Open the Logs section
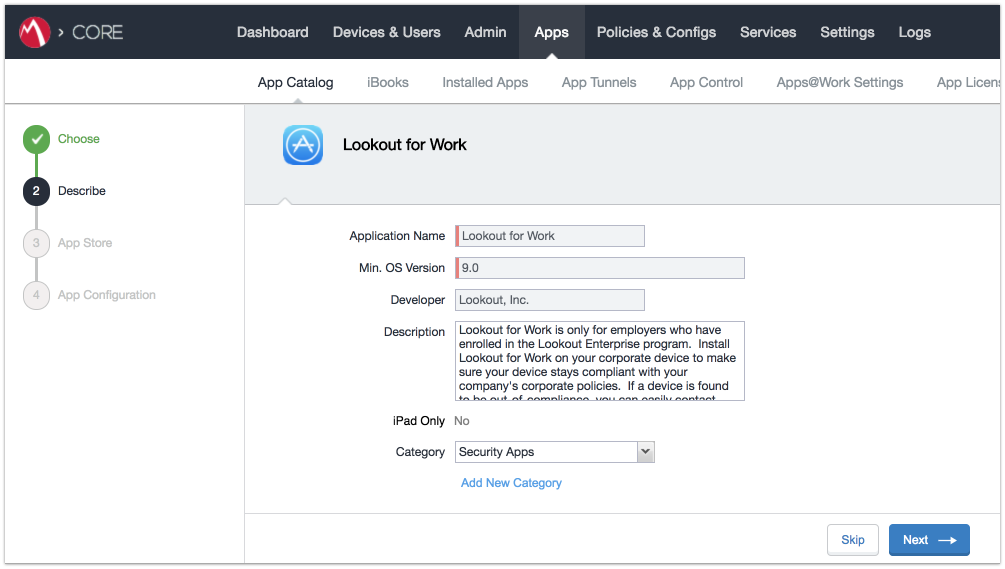 (914, 32)
